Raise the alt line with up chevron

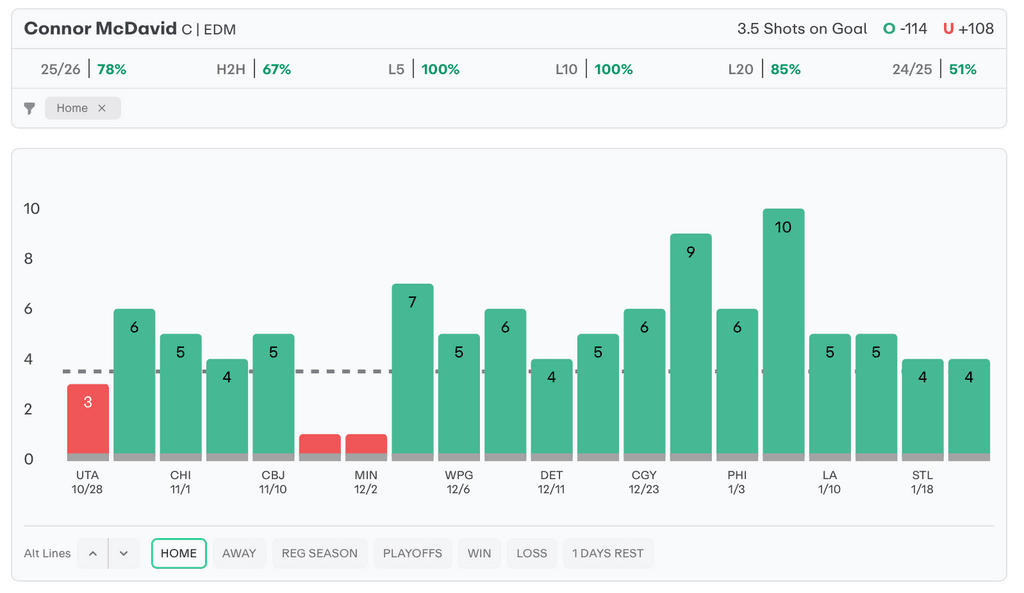(x=93, y=553)
